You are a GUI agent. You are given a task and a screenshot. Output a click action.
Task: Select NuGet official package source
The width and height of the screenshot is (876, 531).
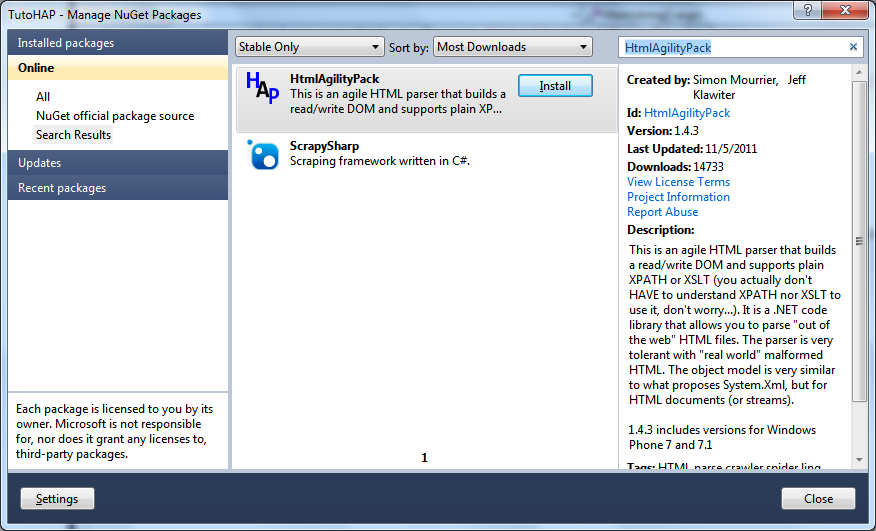pos(115,116)
